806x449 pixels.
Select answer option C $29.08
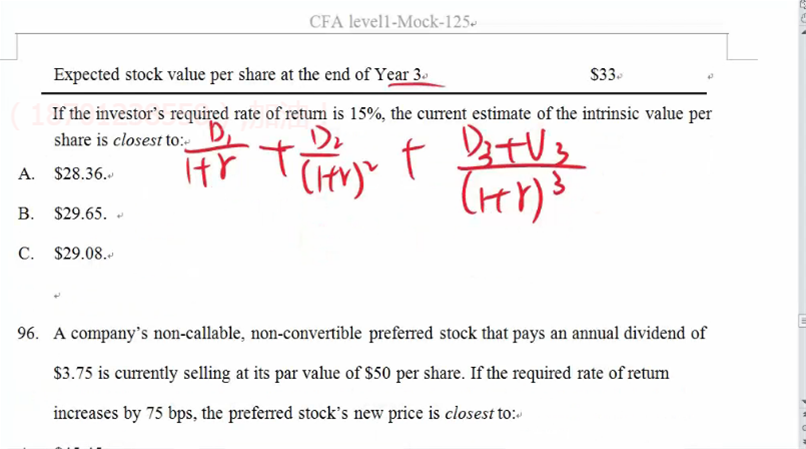(80, 253)
